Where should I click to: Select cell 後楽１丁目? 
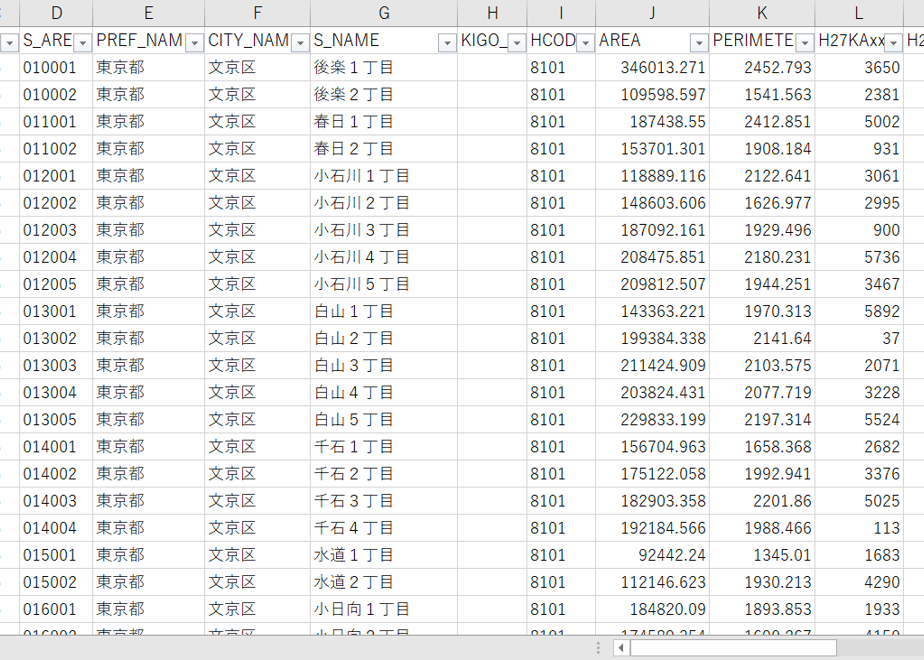click(x=384, y=67)
